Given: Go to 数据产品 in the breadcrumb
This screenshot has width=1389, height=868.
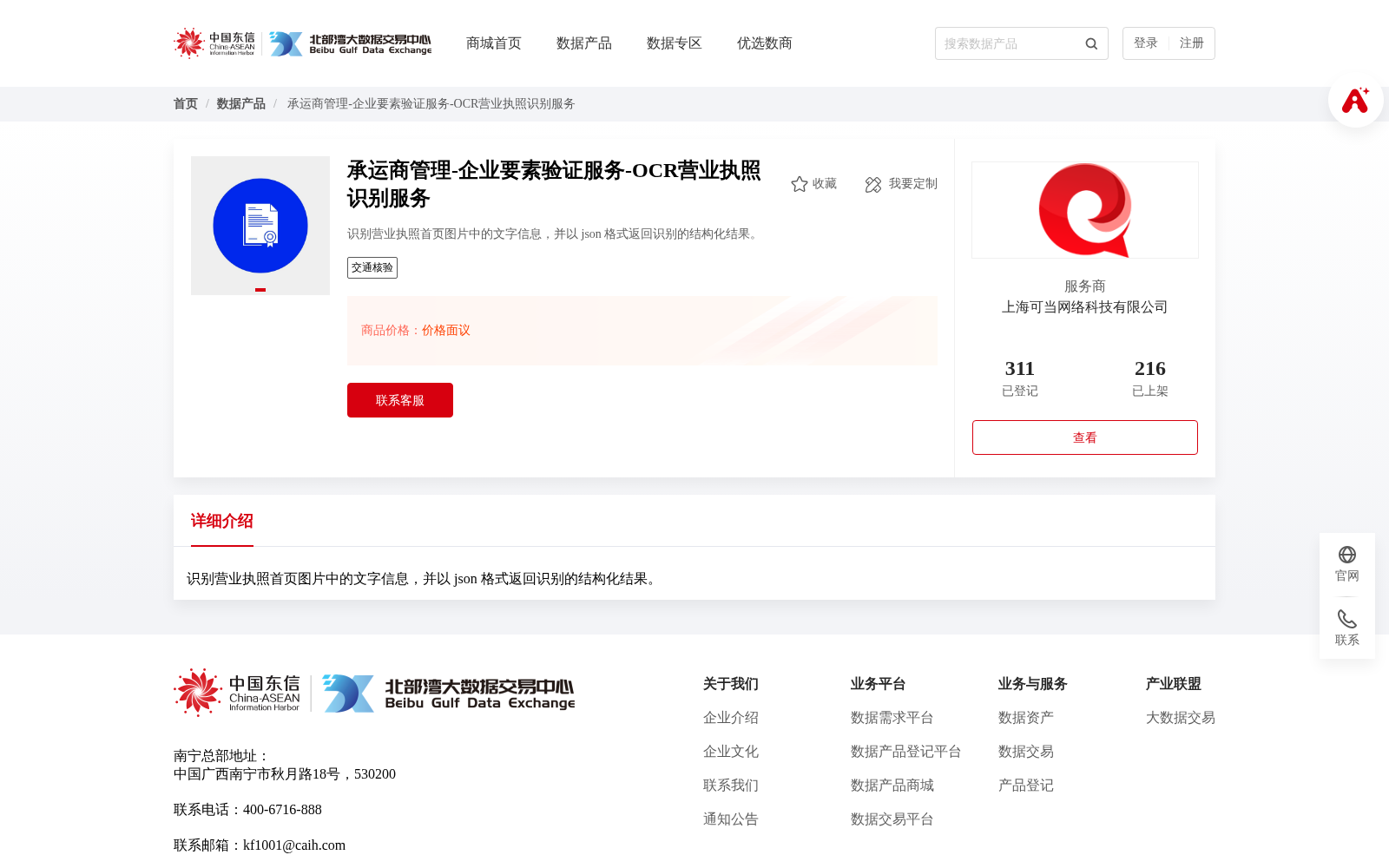Looking at the screenshot, I should [241, 104].
